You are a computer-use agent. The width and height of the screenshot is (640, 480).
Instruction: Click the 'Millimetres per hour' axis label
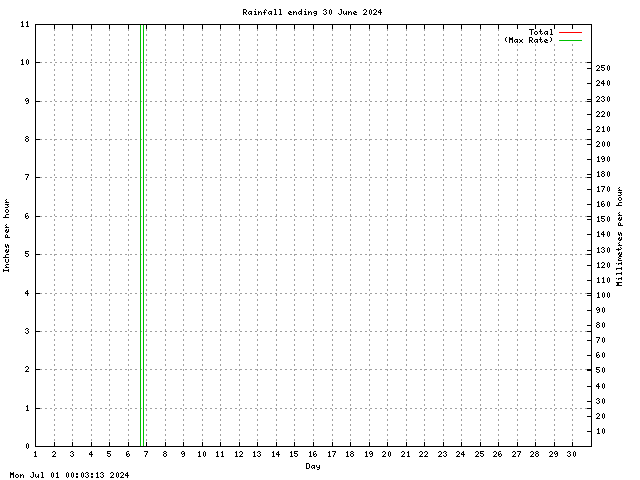coord(620,236)
